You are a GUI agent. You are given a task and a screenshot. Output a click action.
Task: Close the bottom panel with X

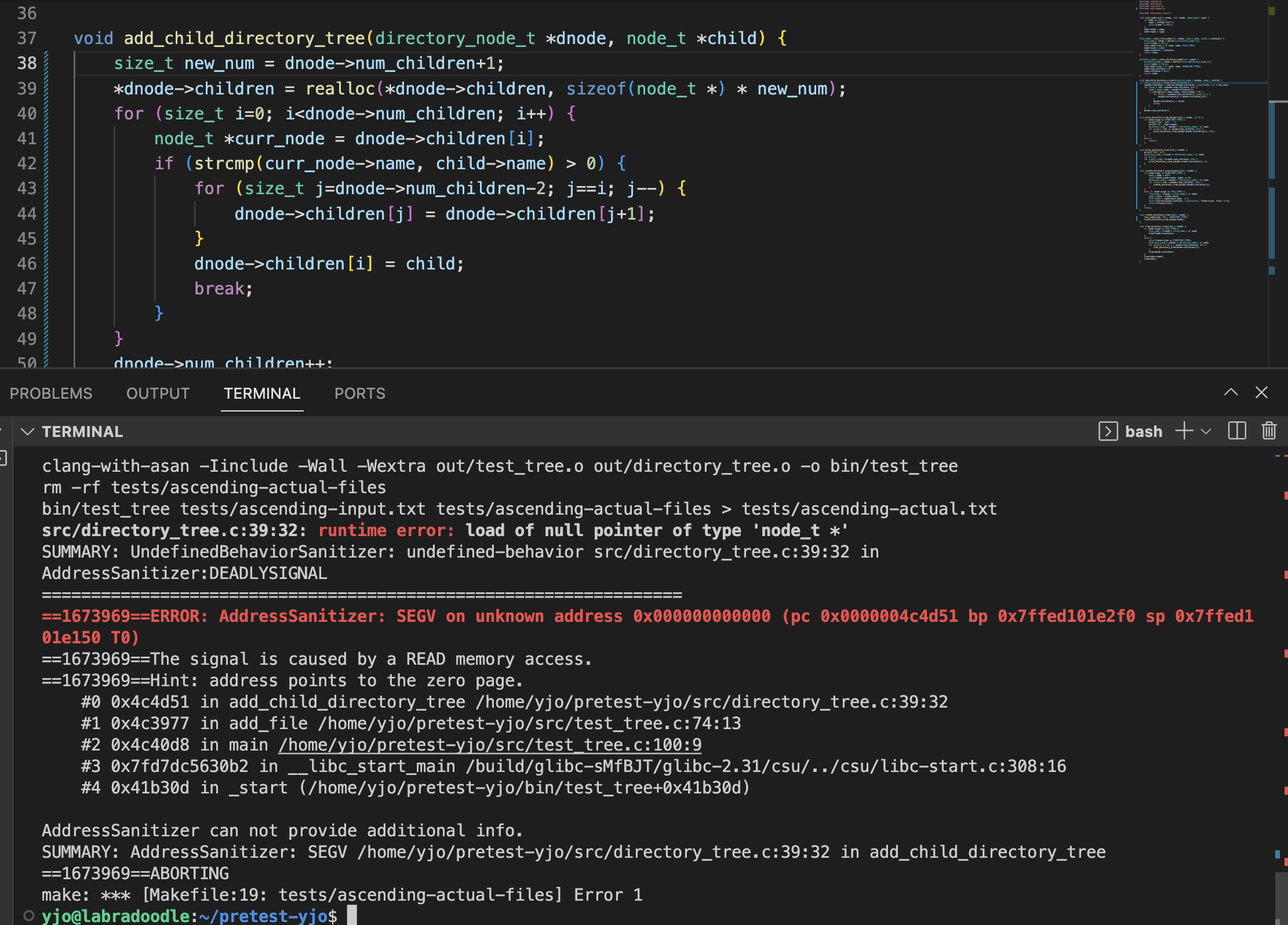coord(1261,392)
